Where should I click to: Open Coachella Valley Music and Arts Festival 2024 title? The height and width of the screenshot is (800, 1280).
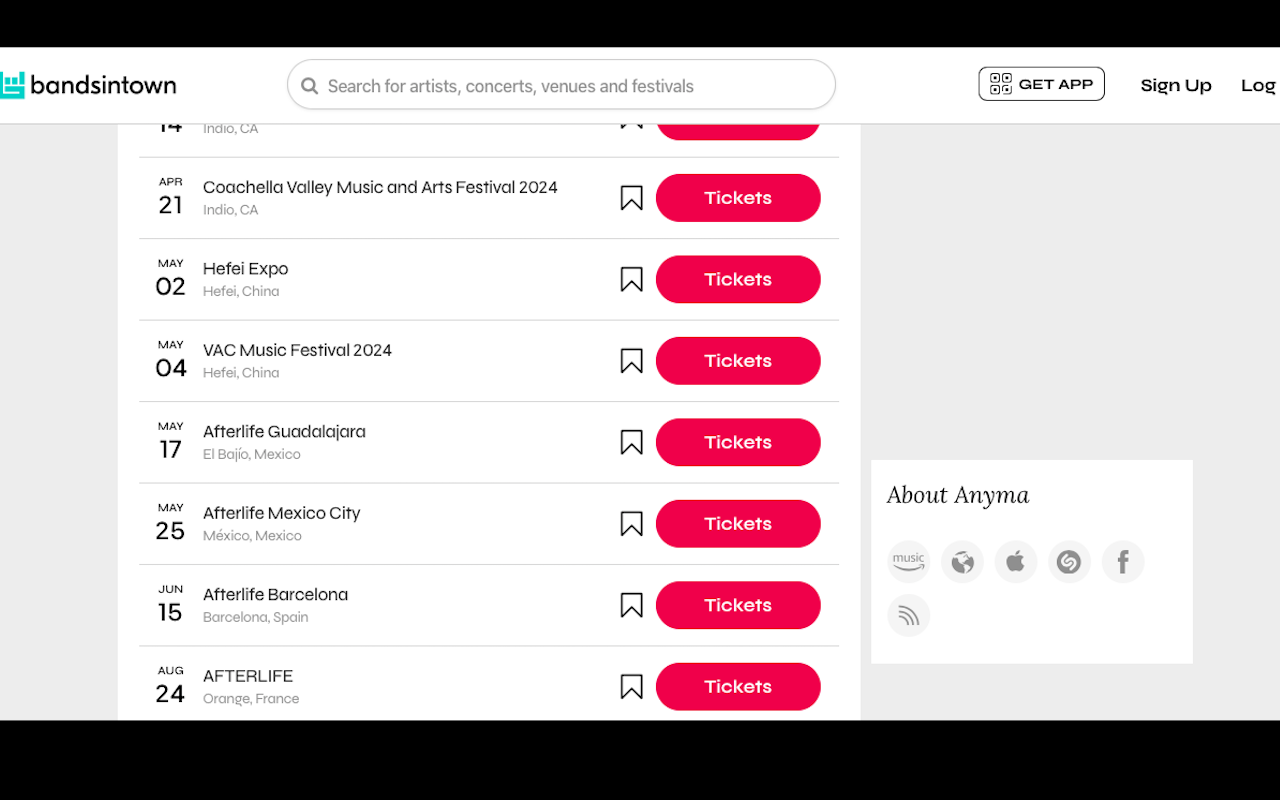[380, 187]
